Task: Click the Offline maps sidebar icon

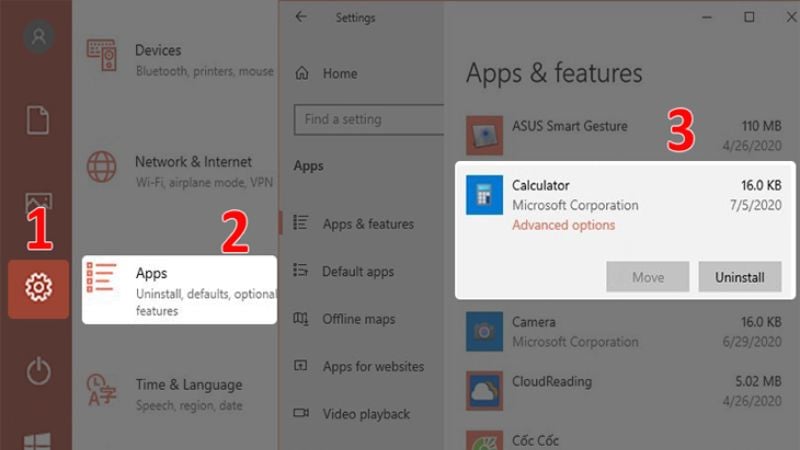Action: click(x=301, y=318)
